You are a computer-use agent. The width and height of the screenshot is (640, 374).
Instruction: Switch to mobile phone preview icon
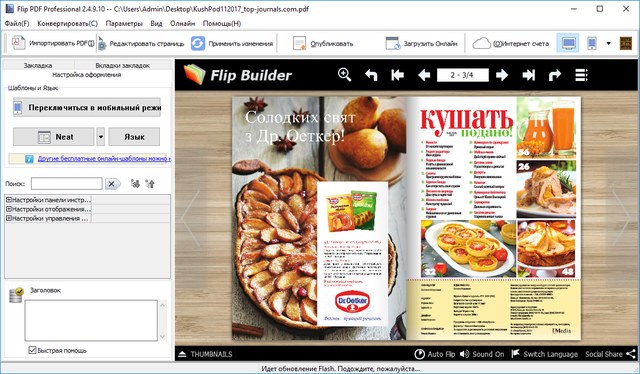tap(592, 43)
